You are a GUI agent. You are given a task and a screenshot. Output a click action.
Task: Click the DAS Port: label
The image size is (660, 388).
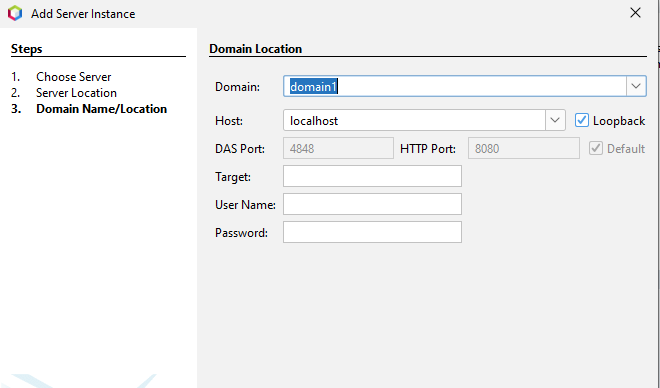[240, 149]
